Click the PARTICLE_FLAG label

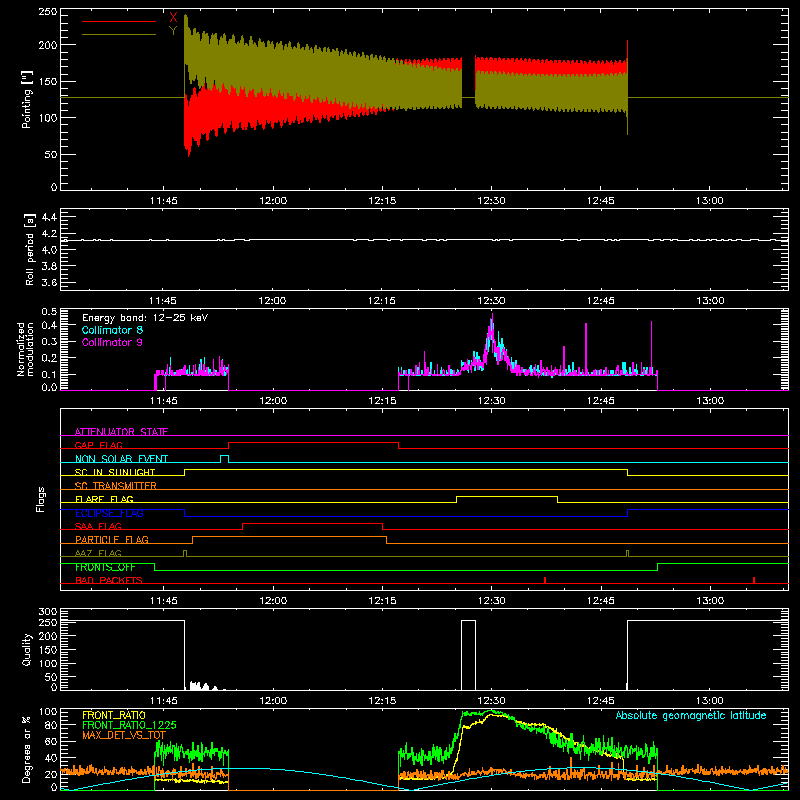pyautogui.click(x=112, y=539)
